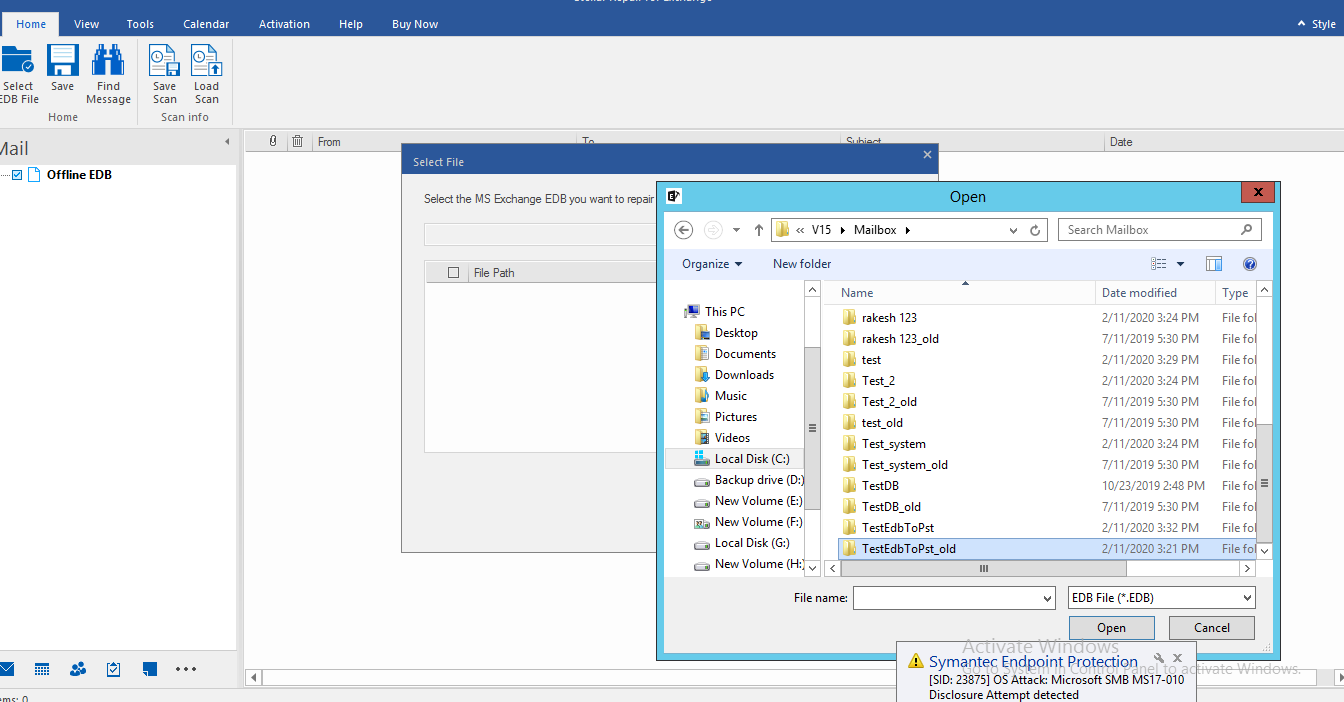Select the TestEdbToPst_old folder

point(1047,549)
